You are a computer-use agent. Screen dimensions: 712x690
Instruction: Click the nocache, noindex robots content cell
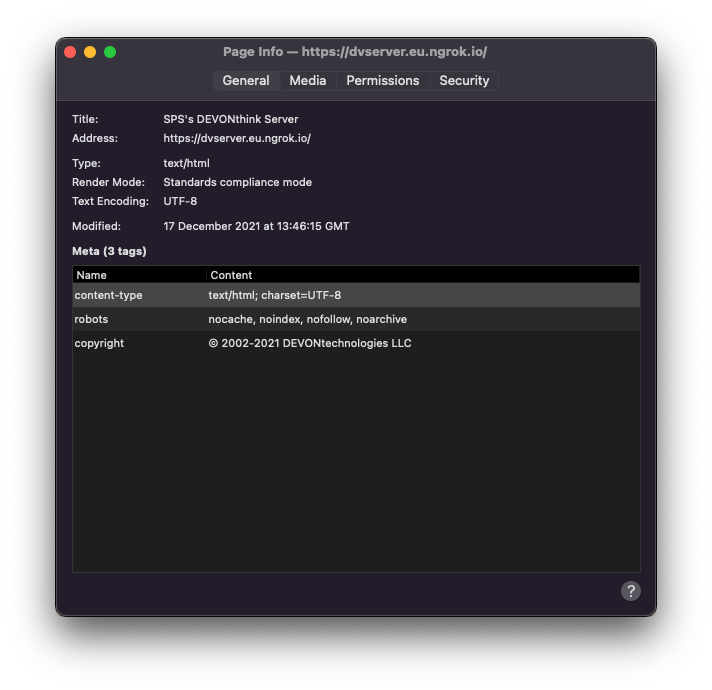pos(307,319)
